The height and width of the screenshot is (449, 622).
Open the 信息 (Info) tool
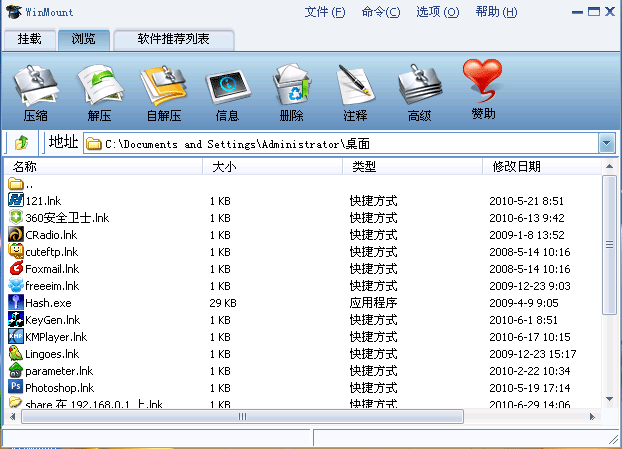(x=227, y=90)
